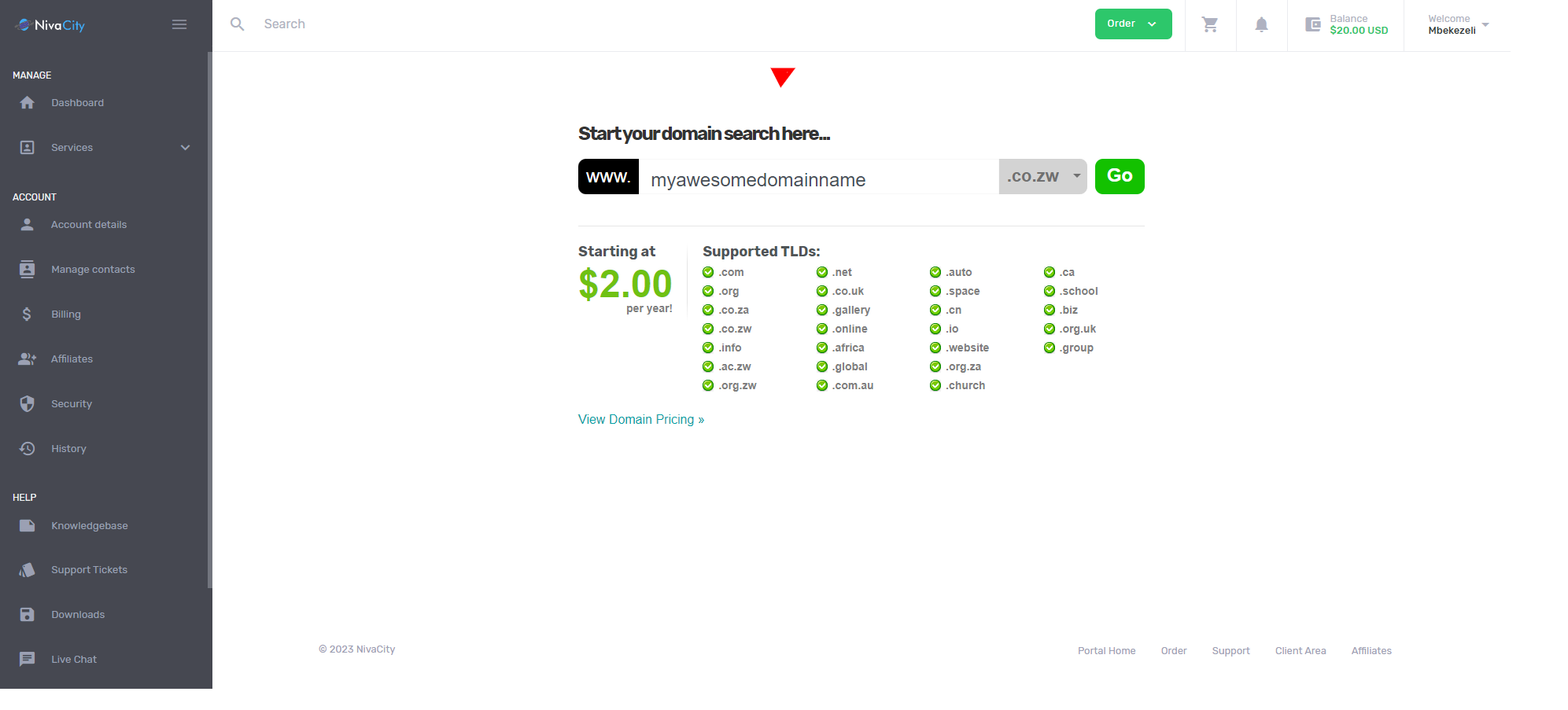Click the Downloads icon
Viewport: 1568px width, 710px height.
pyautogui.click(x=27, y=615)
